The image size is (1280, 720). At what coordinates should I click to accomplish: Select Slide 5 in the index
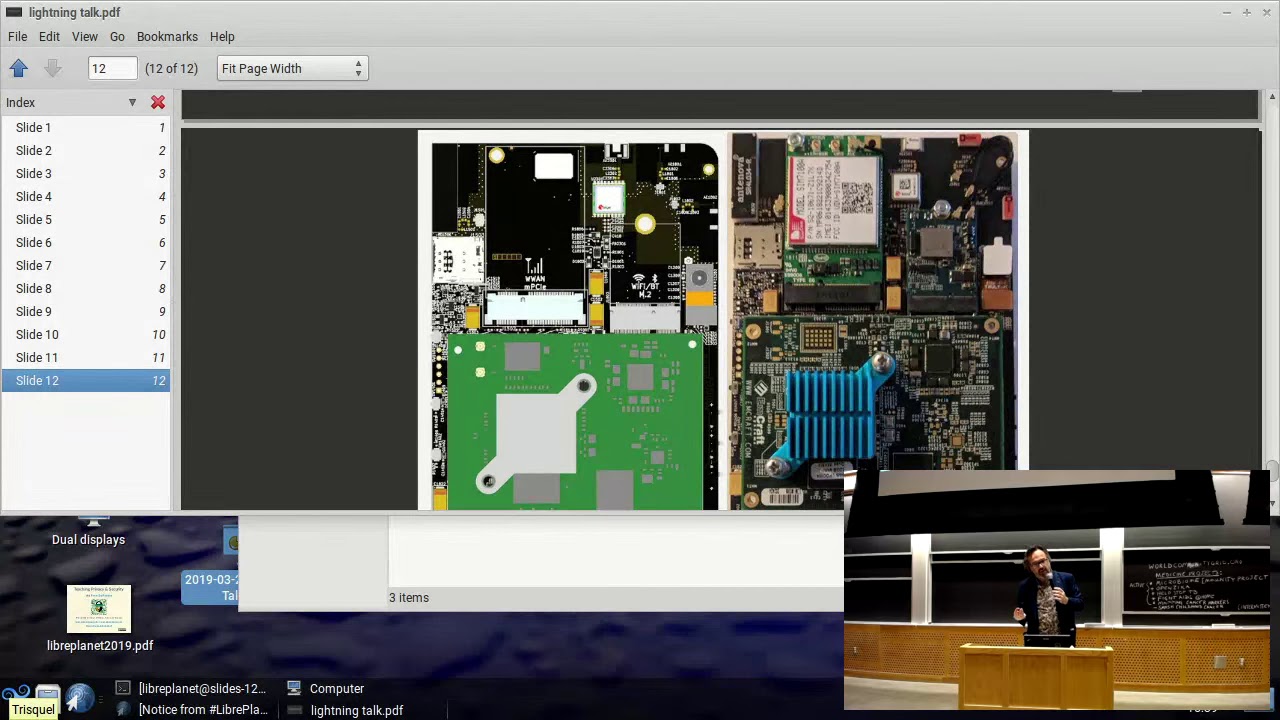85,220
